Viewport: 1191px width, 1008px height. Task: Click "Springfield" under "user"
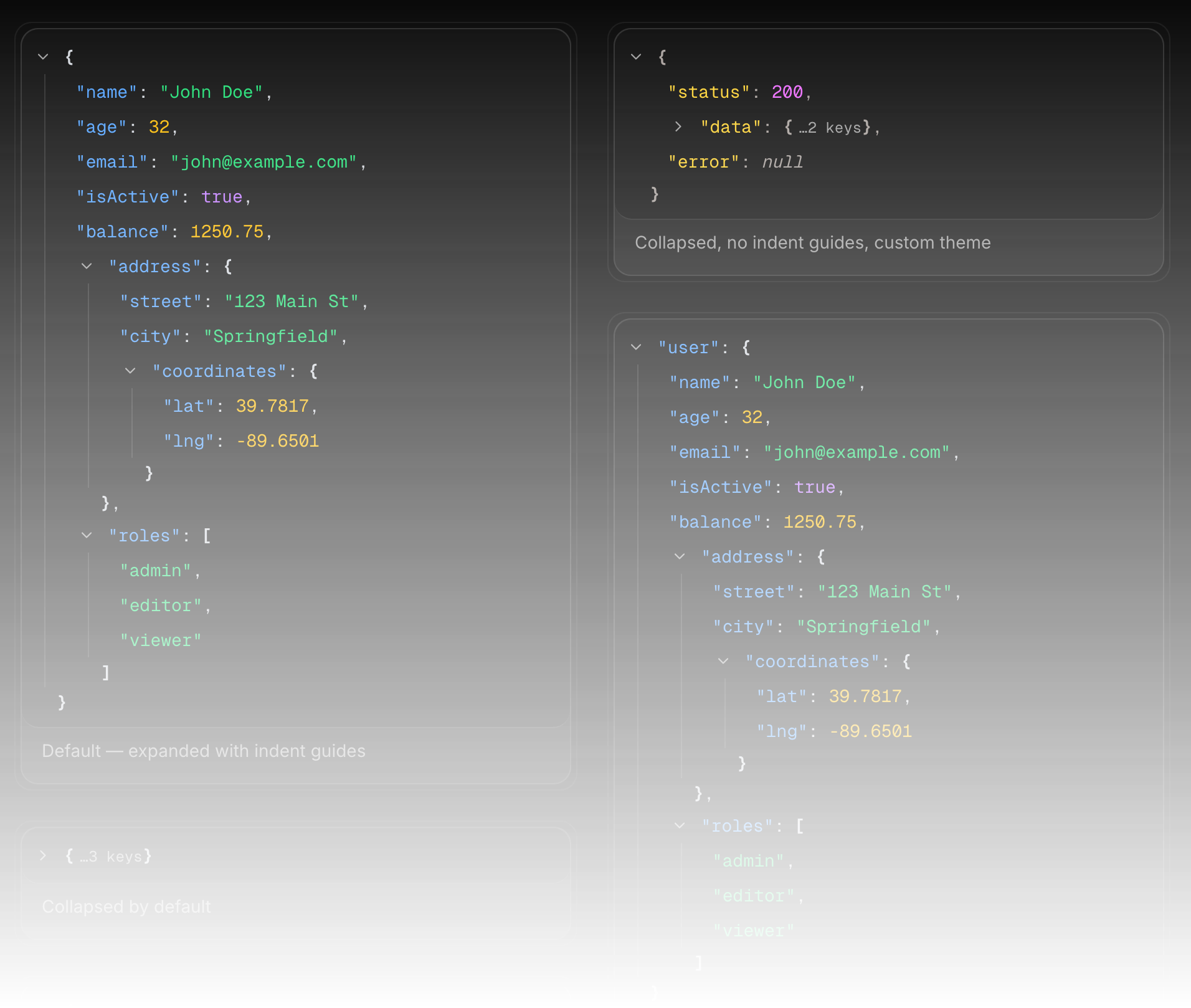pyautogui.click(x=863, y=627)
